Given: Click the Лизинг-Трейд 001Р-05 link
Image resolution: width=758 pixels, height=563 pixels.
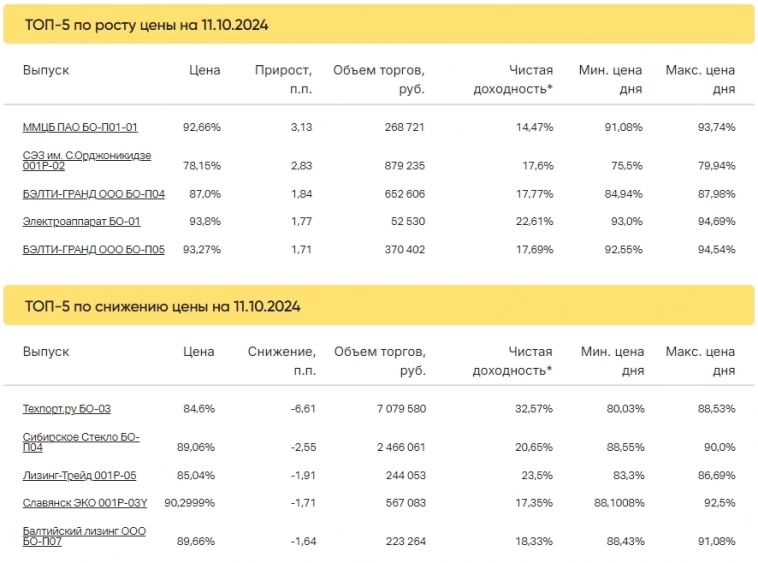Looking at the screenshot, I should pyautogui.click(x=79, y=475).
